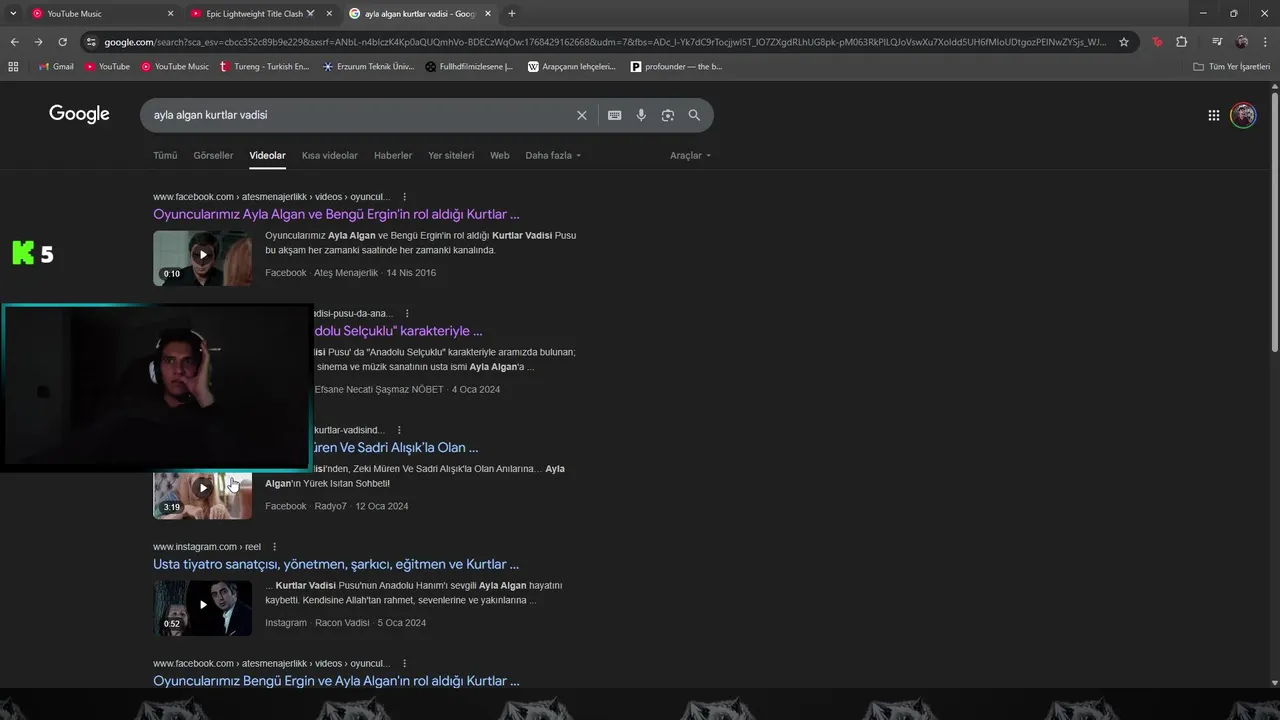Viewport: 1280px width, 720px height.
Task: Reload the current page
Action: pyautogui.click(x=62, y=42)
